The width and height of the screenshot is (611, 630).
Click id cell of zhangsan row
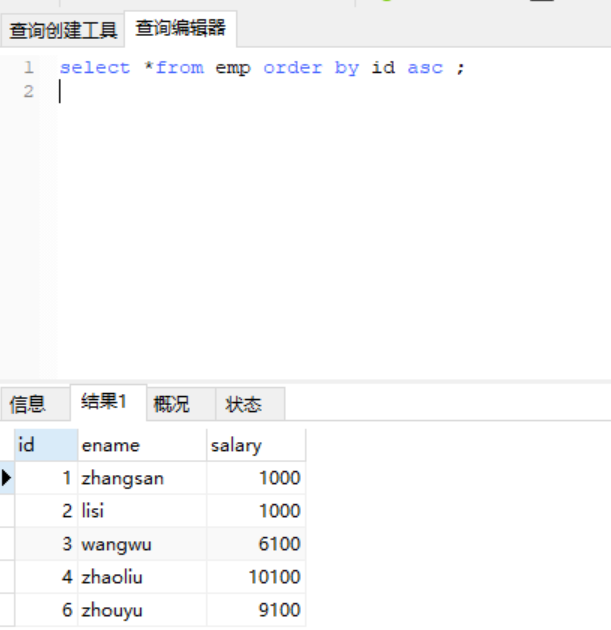point(46,478)
